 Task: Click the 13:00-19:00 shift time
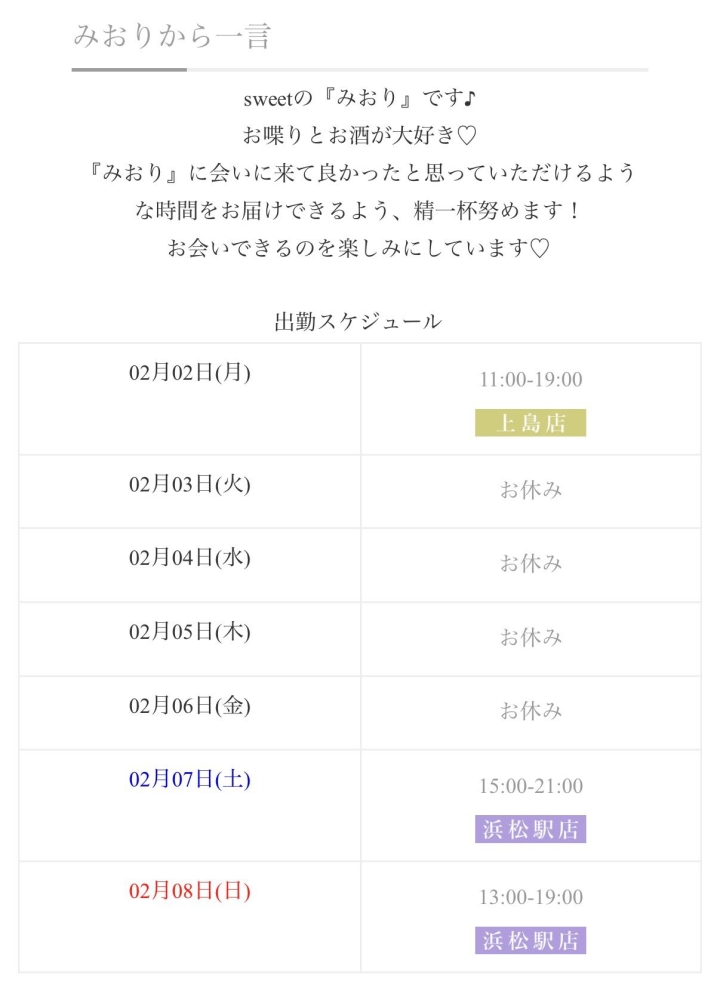pos(531,897)
